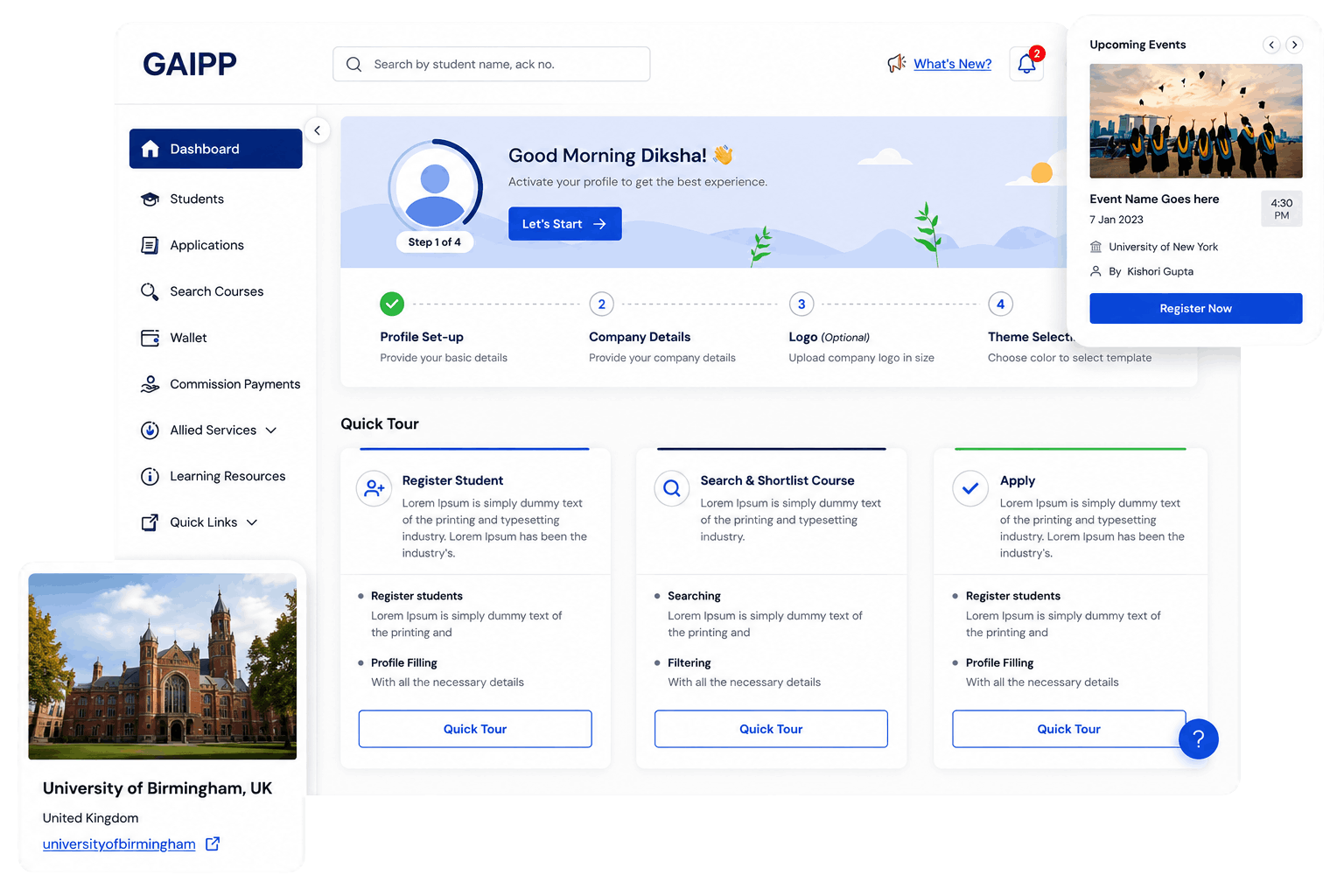Click the University of Birmingham photo
The height and width of the screenshot is (896, 1344).
click(x=163, y=667)
